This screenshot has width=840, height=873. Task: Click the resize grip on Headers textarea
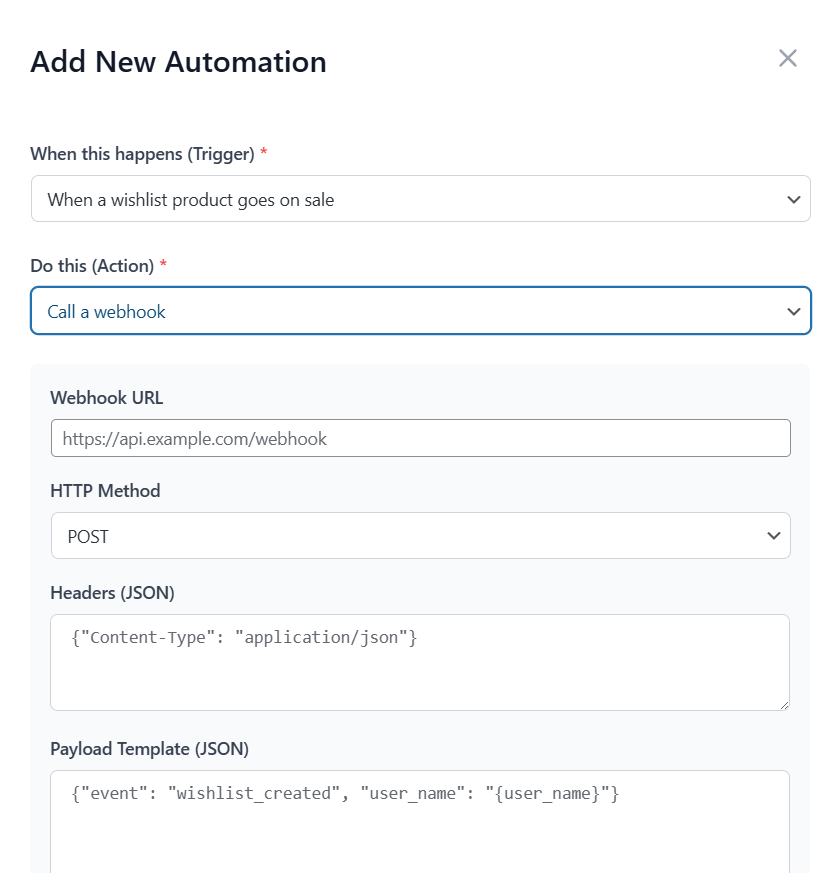[x=784, y=706]
